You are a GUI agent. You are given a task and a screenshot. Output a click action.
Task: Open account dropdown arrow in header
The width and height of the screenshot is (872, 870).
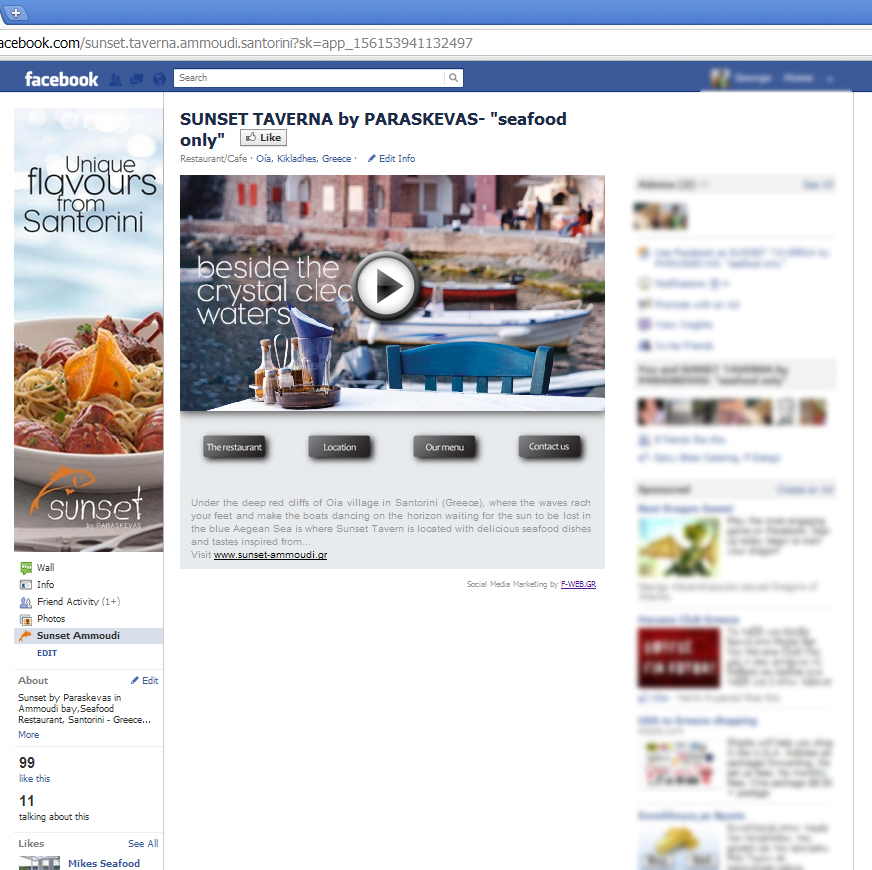coord(831,79)
